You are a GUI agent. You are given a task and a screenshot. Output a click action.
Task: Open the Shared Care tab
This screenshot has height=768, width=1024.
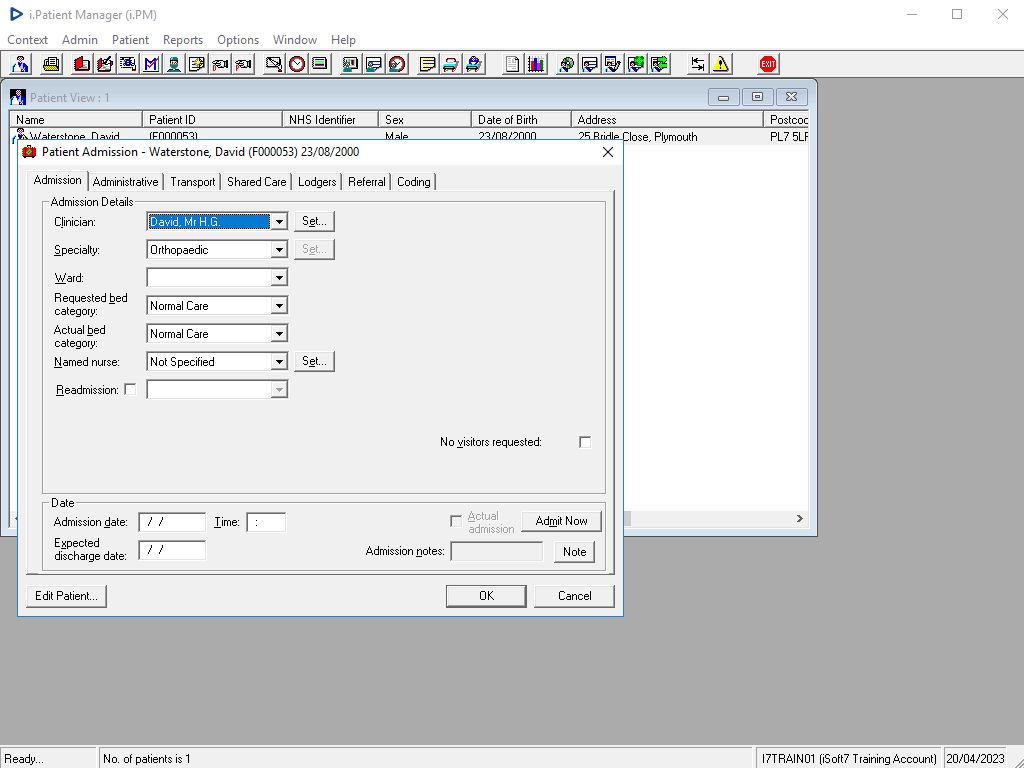point(257,182)
